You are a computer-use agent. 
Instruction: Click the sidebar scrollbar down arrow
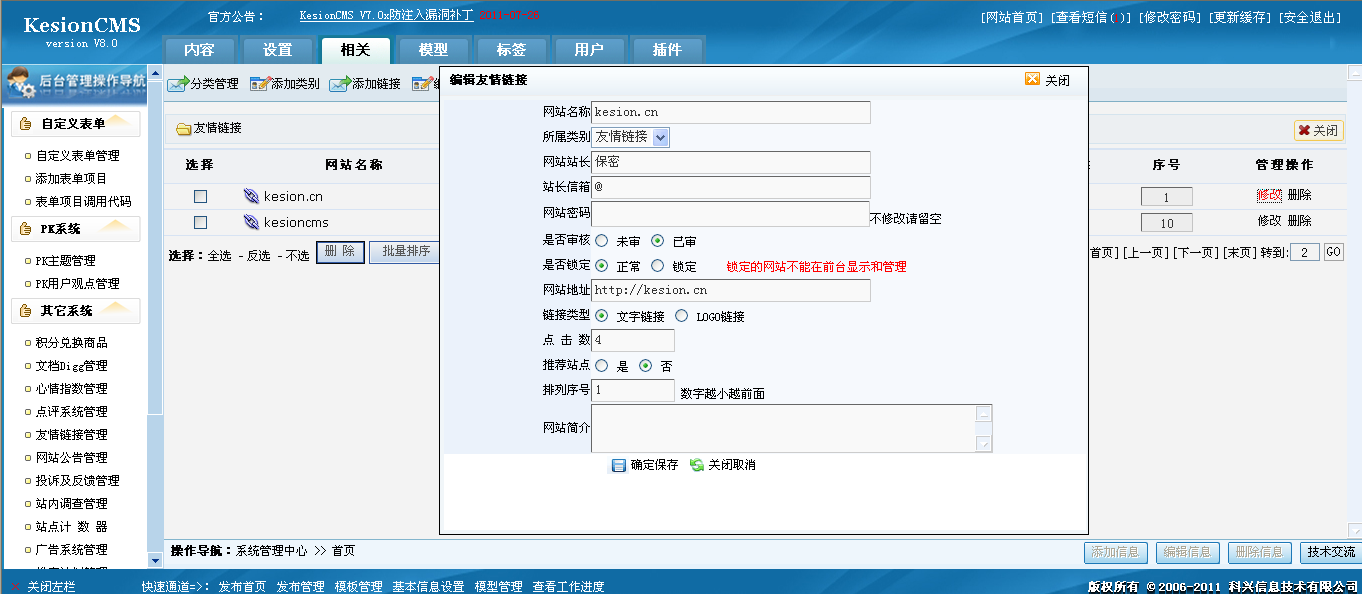pos(155,560)
